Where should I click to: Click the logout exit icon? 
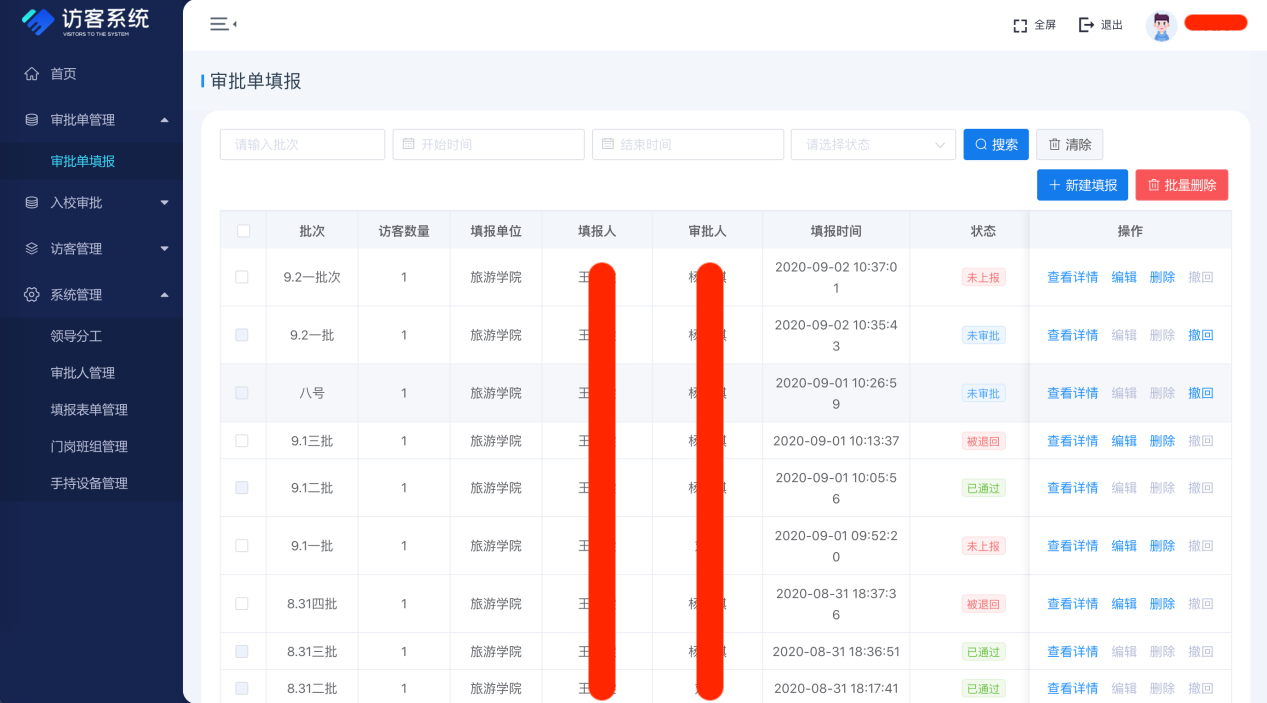[1086, 25]
